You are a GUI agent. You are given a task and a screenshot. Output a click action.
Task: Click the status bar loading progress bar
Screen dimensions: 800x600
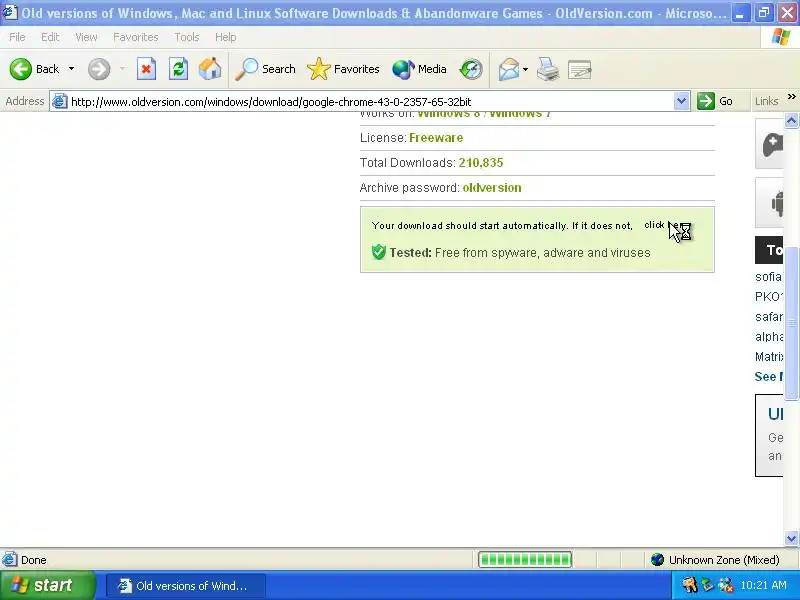click(524, 560)
